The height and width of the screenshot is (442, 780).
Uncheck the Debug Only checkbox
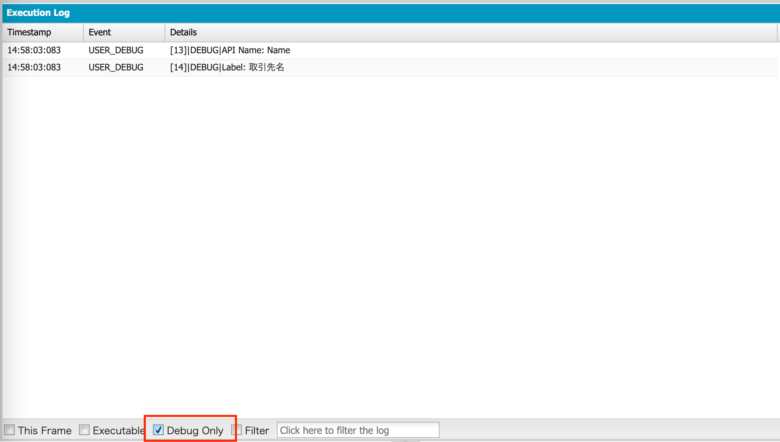click(x=158, y=430)
